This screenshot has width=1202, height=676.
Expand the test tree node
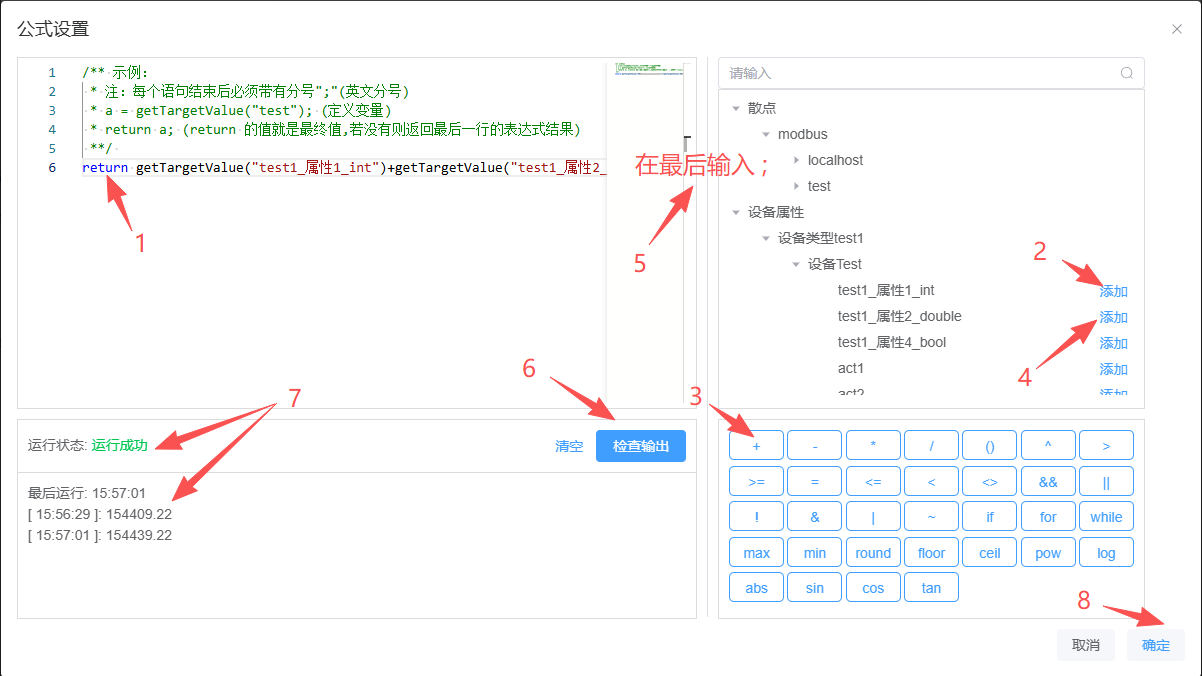(x=796, y=186)
